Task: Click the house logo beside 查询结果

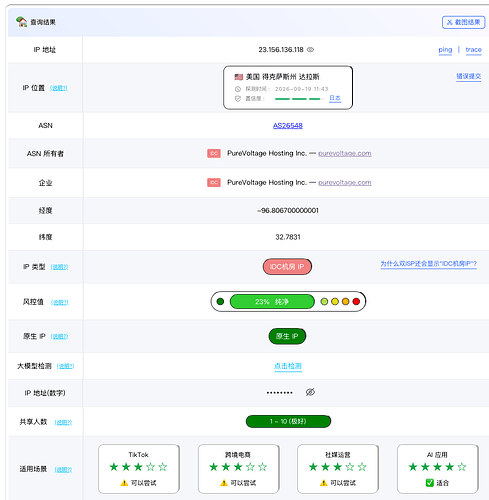Action: pos(21,22)
